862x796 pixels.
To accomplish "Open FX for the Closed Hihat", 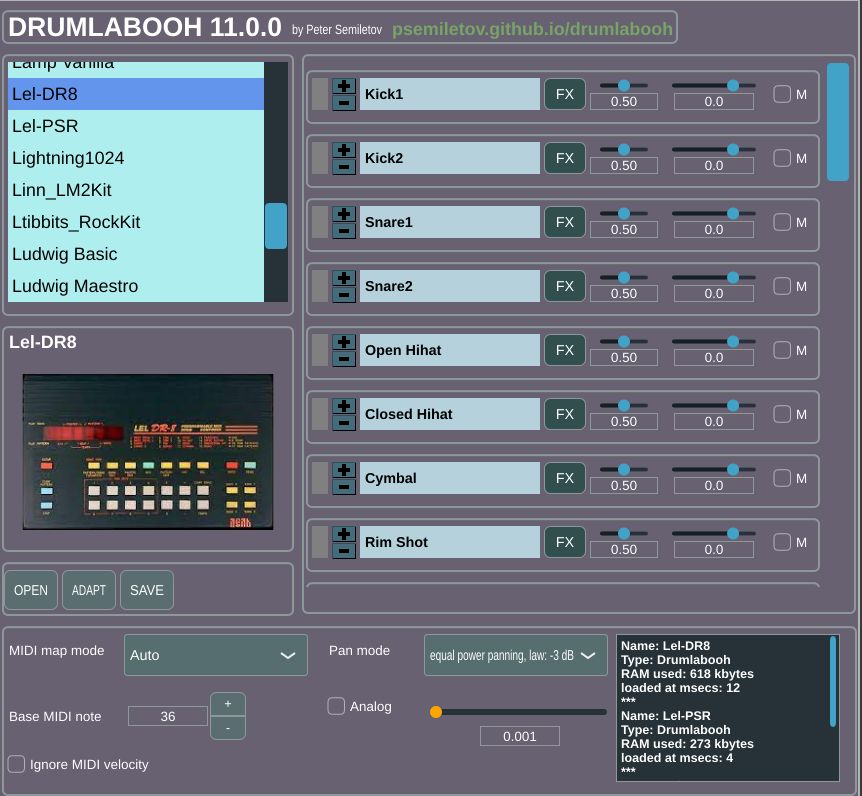I will 565,414.
